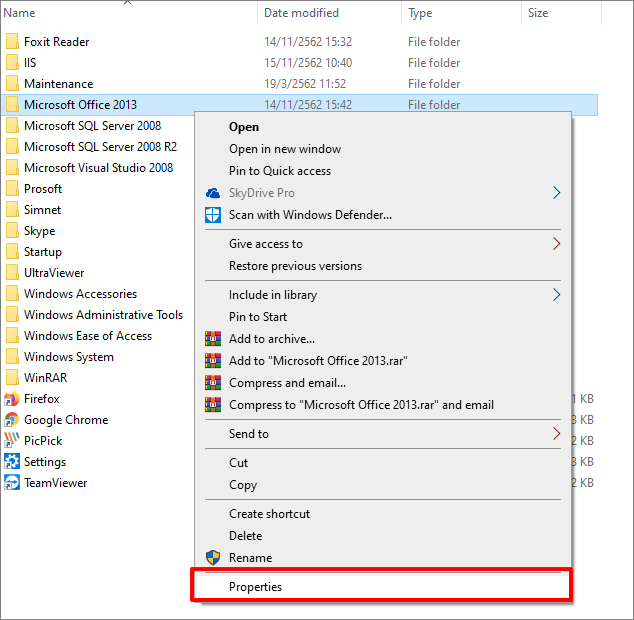Select the PicPick shortcut icon
The height and width of the screenshot is (620, 634).
pyautogui.click(x=12, y=441)
